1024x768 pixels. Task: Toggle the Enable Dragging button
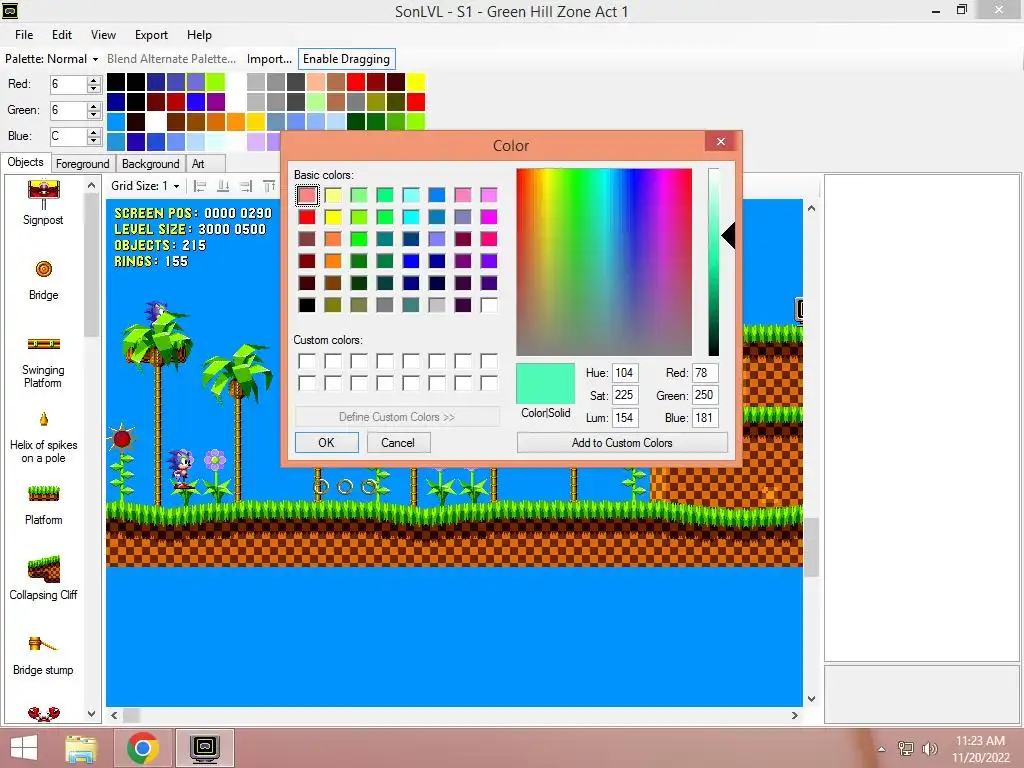(x=346, y=59)
